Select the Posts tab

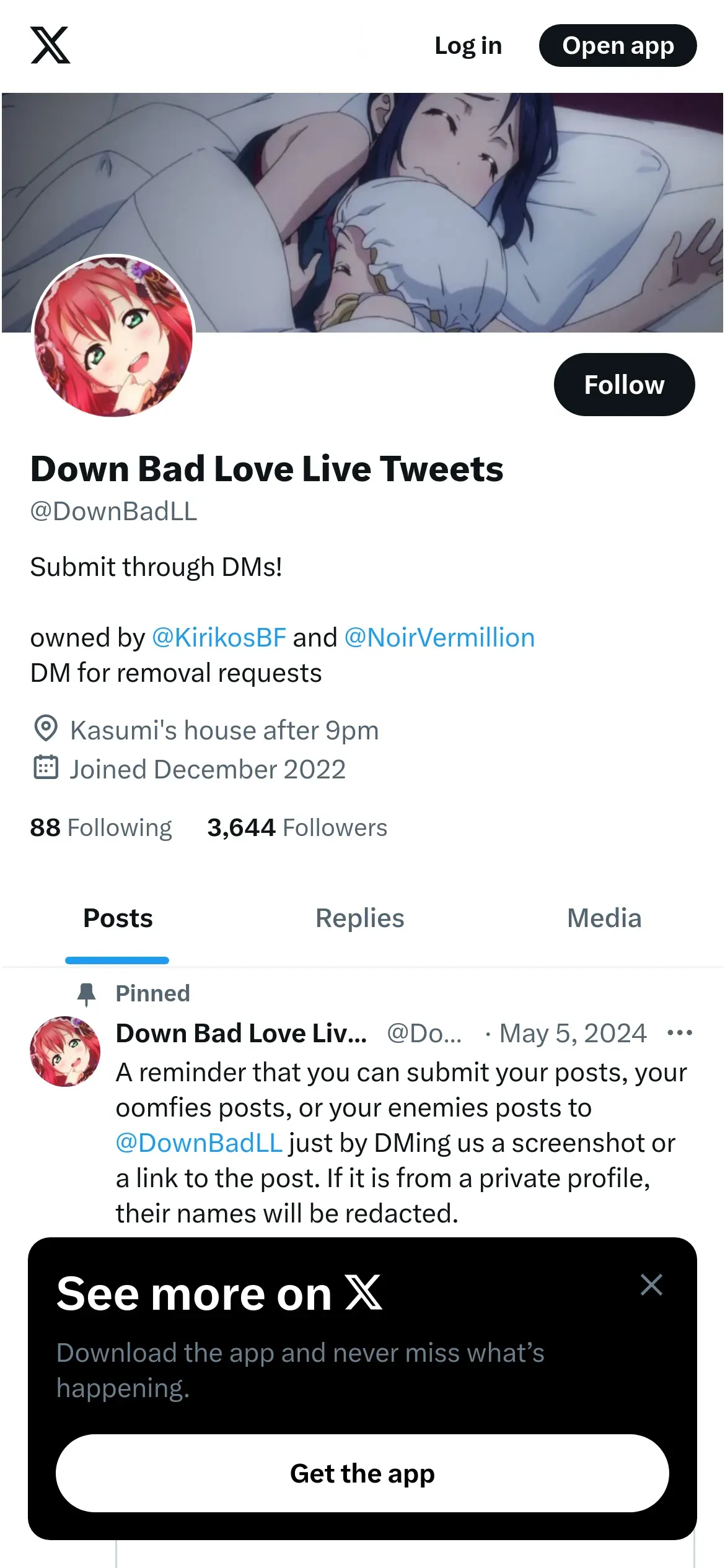(x=118, y=918)
